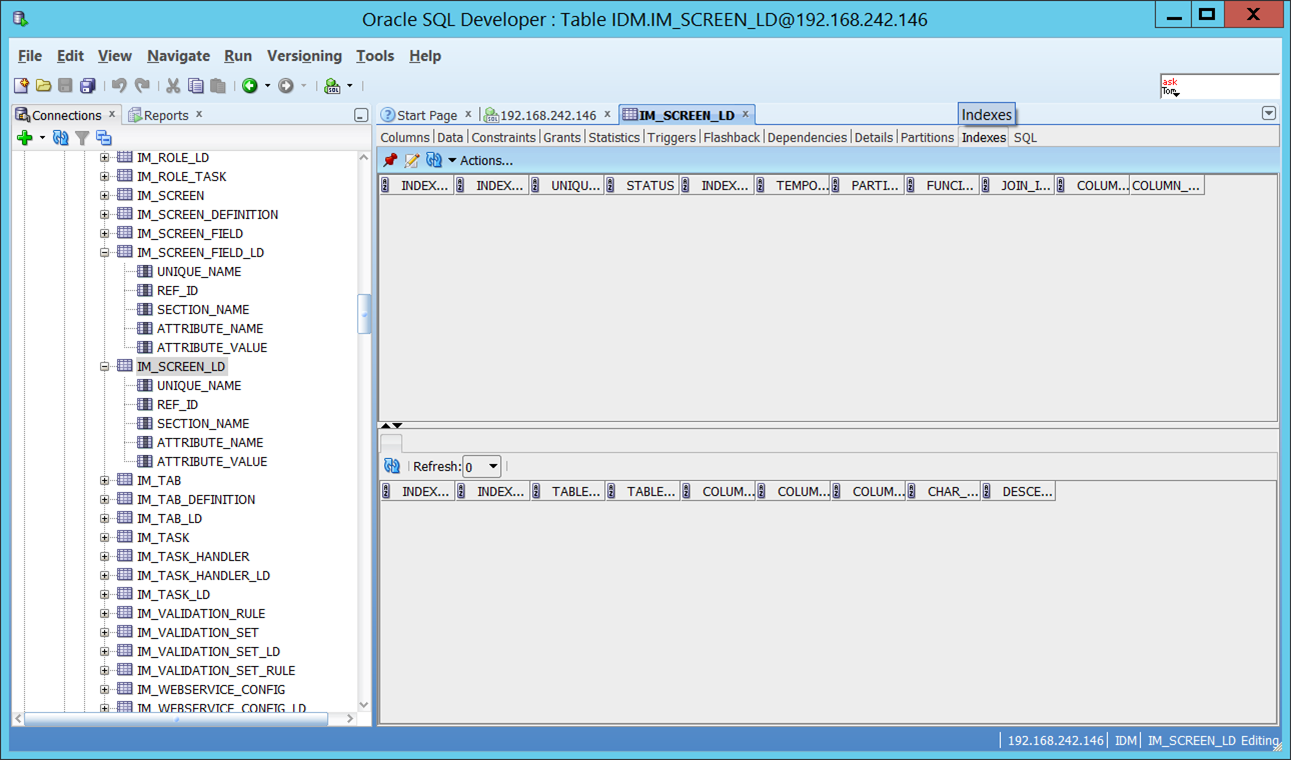This screenshot has width=1291, height=760.
Task: Open the Tools menu
Action: pyautogui.click(x=375, y=56)
